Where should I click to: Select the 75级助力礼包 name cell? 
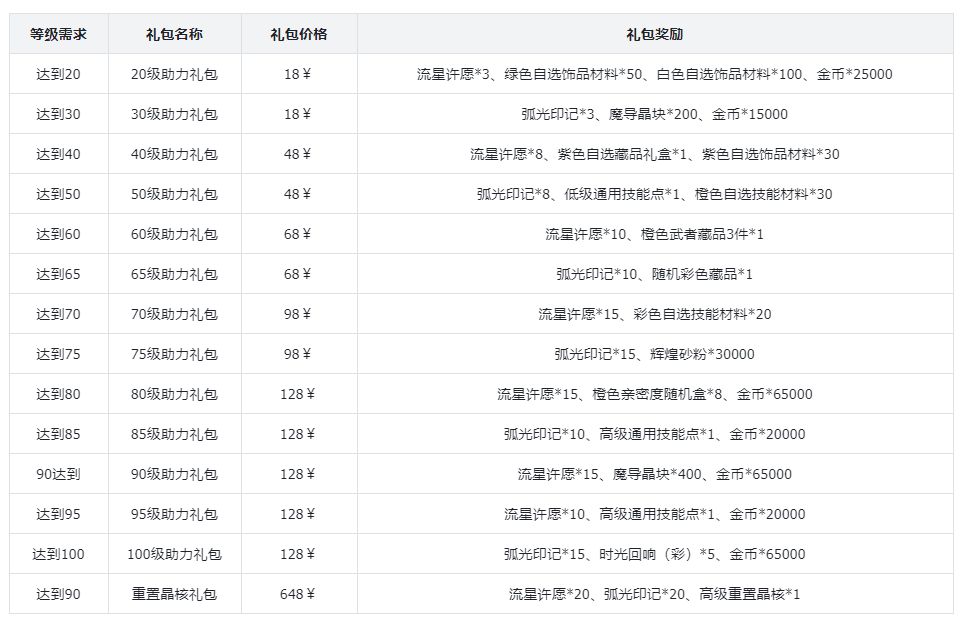tap(175, 354)
